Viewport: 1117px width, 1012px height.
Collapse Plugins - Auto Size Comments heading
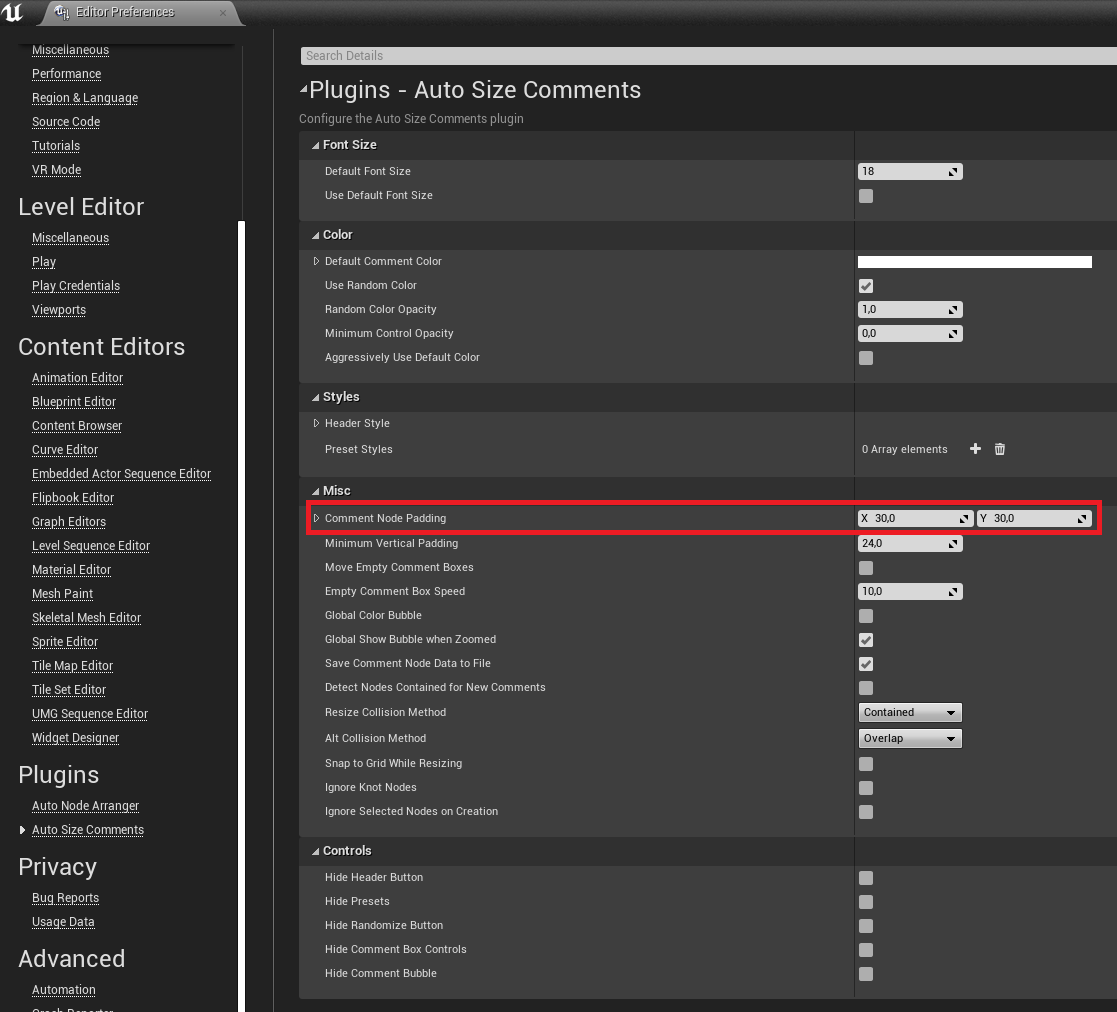click(x=303, y=89)
